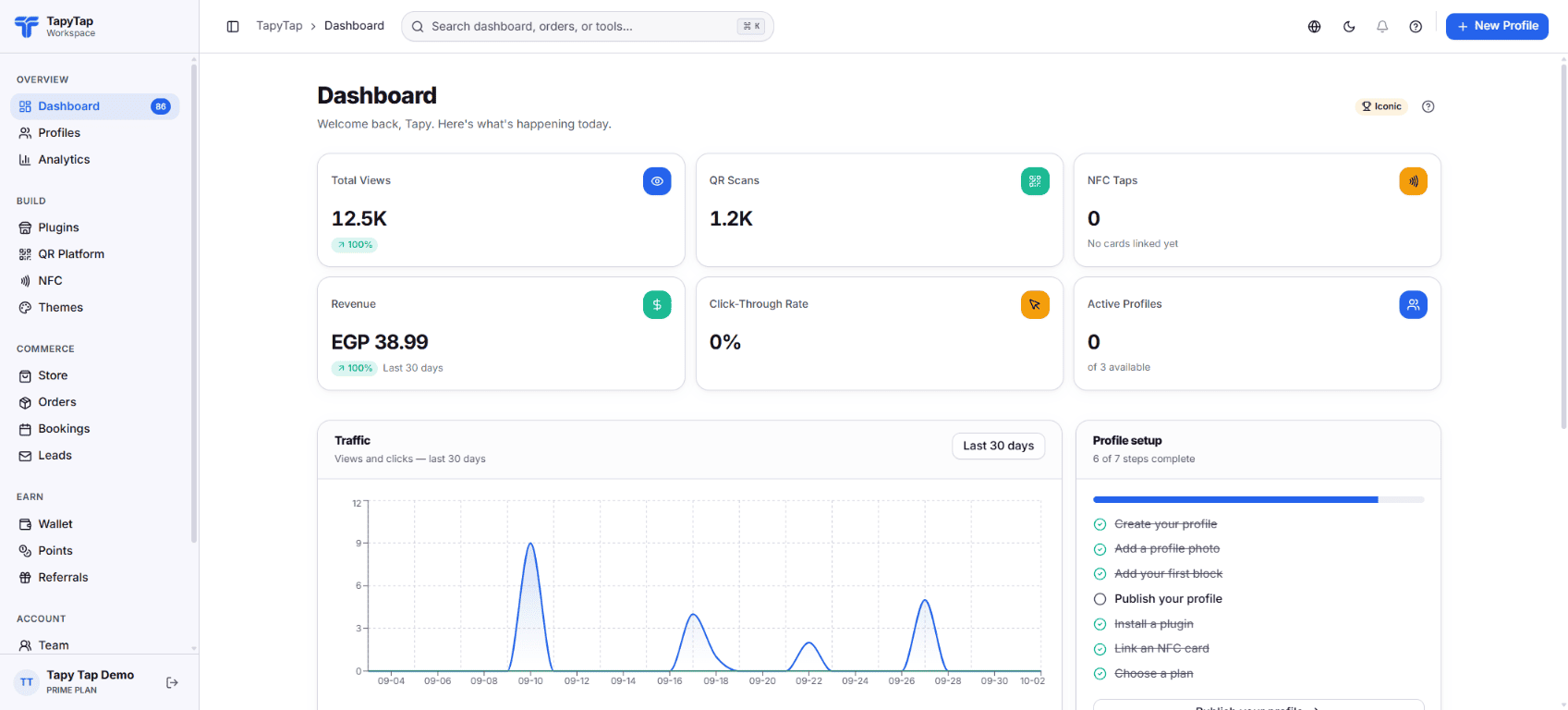Click the Iconic plan badge
Screen dimensions: 1568x710
click(x=1381, y=106)
